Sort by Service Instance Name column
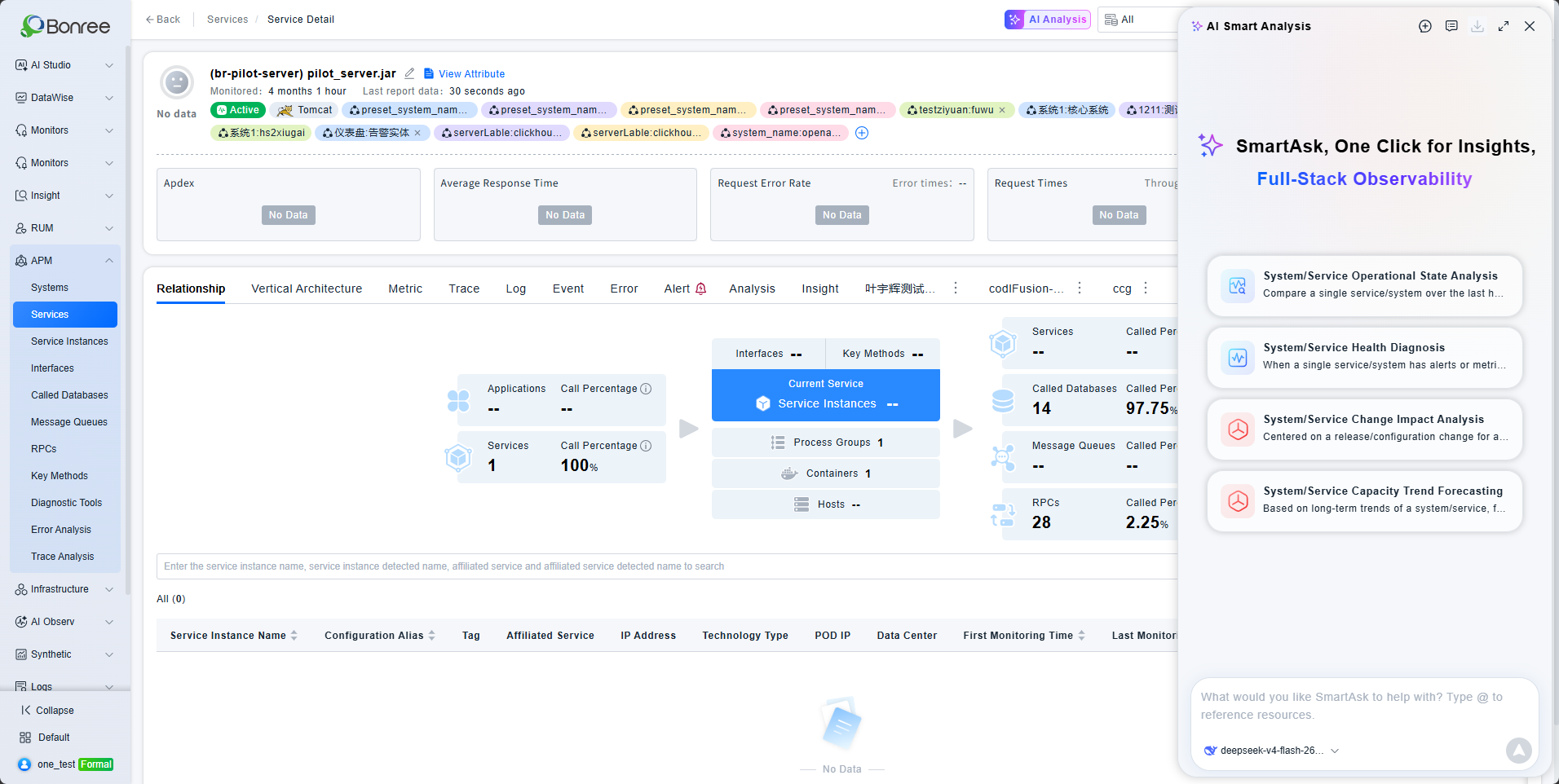This screenshot has width=1559, height=784. (294, 636)
